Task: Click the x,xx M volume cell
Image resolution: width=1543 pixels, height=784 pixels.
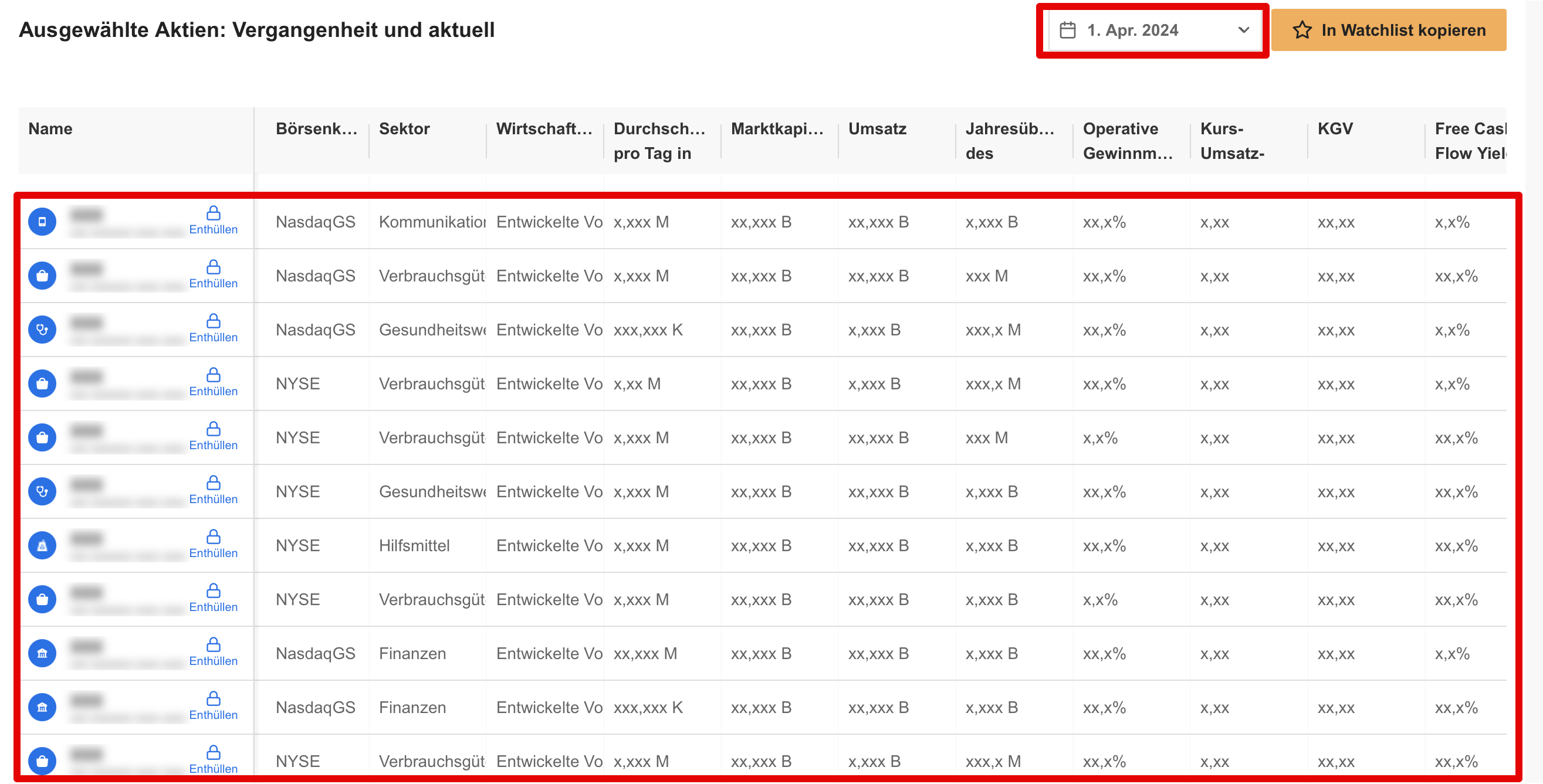Action: pos(637,383)
